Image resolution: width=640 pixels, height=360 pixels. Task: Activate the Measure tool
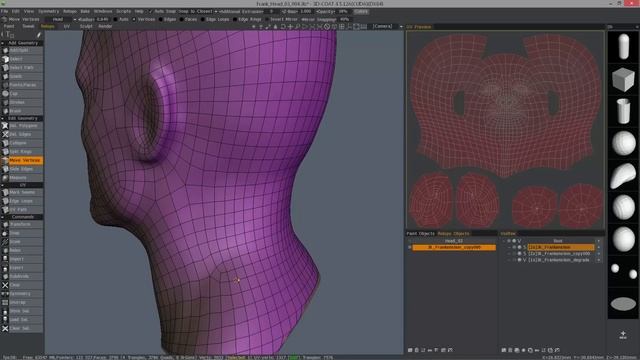(22, 178)
